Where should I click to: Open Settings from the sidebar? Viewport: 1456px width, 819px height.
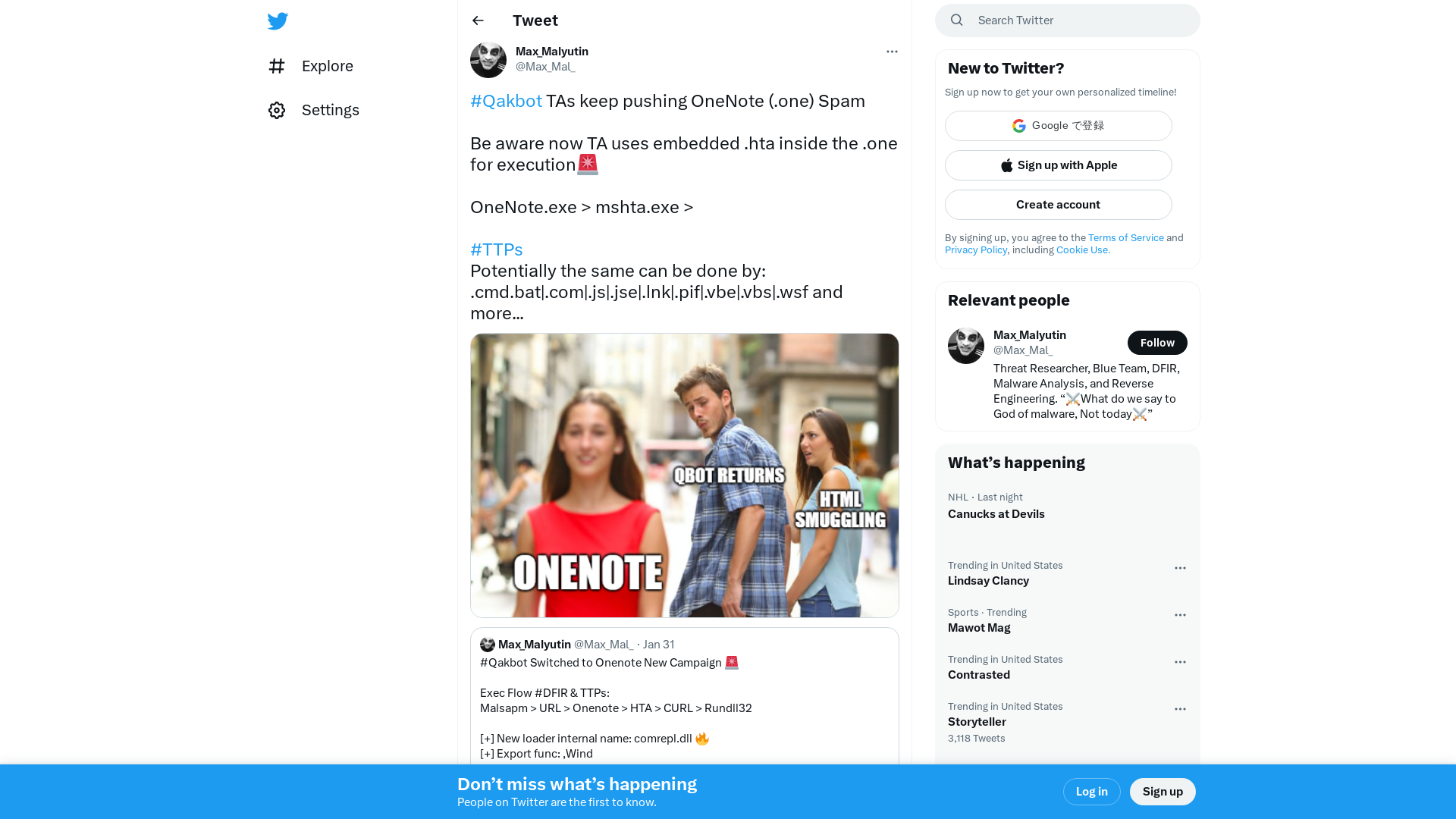click(x=314, y=110)
